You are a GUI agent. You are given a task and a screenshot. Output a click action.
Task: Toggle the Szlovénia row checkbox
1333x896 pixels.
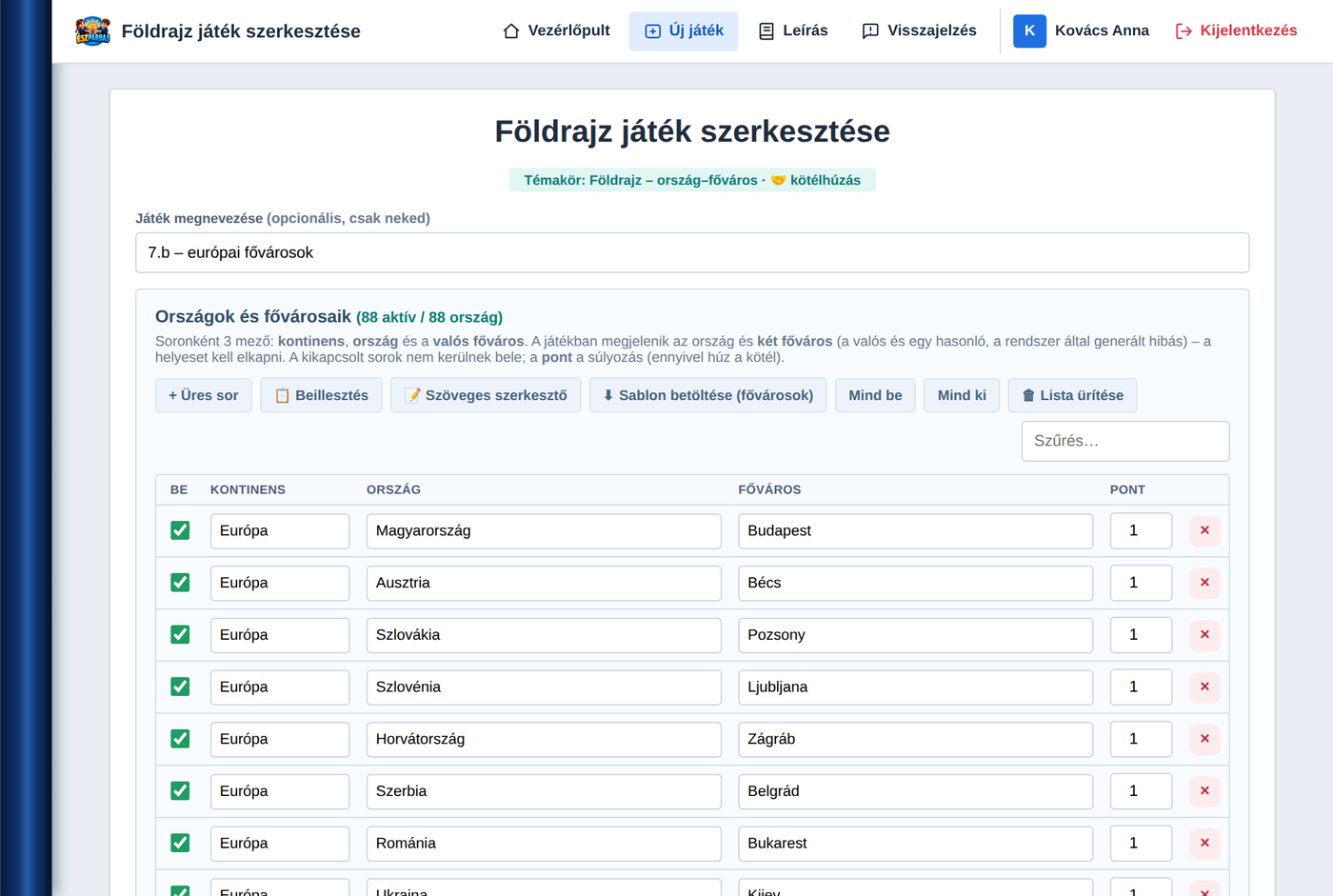pos(180,687)
